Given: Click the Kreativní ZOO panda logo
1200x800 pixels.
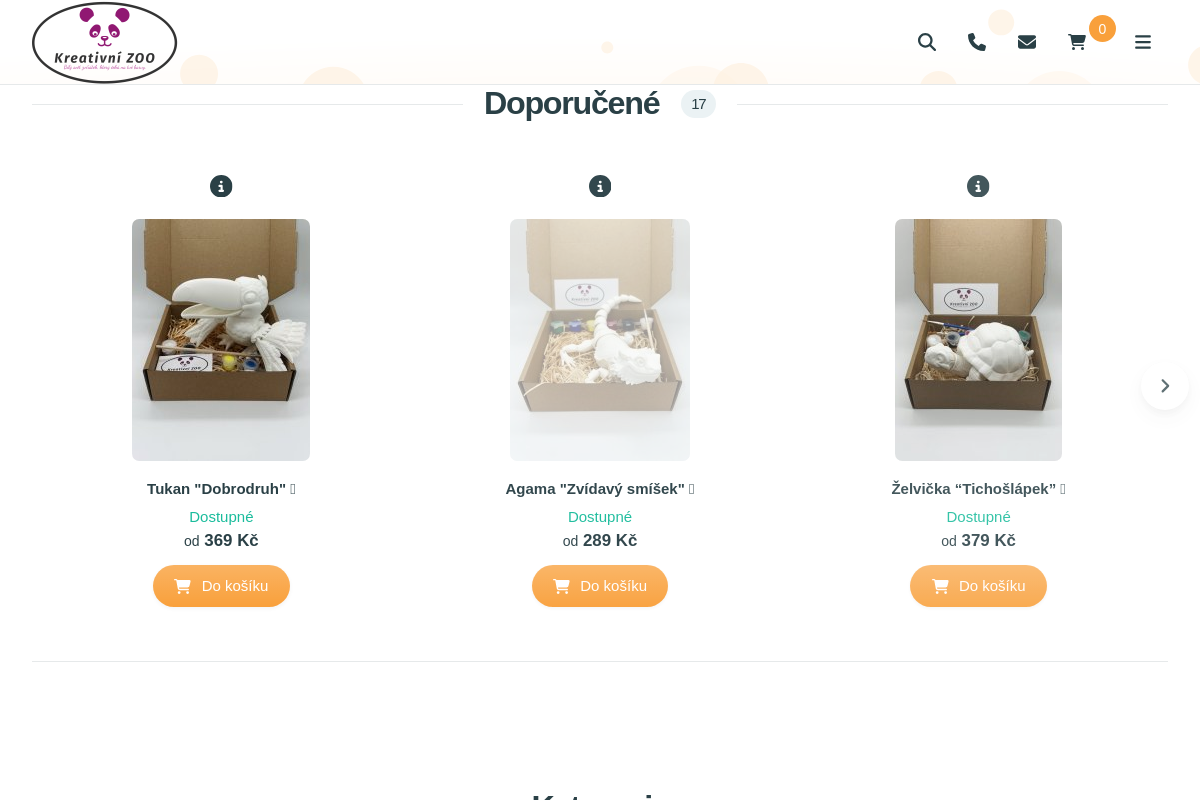Looking at the screenshot, I should [104, 43].
